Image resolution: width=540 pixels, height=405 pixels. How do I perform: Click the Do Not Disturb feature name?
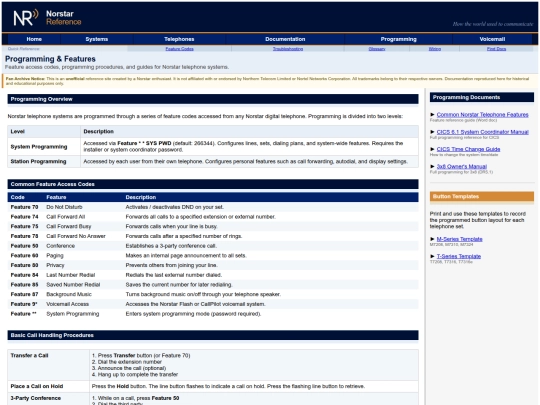64,207
